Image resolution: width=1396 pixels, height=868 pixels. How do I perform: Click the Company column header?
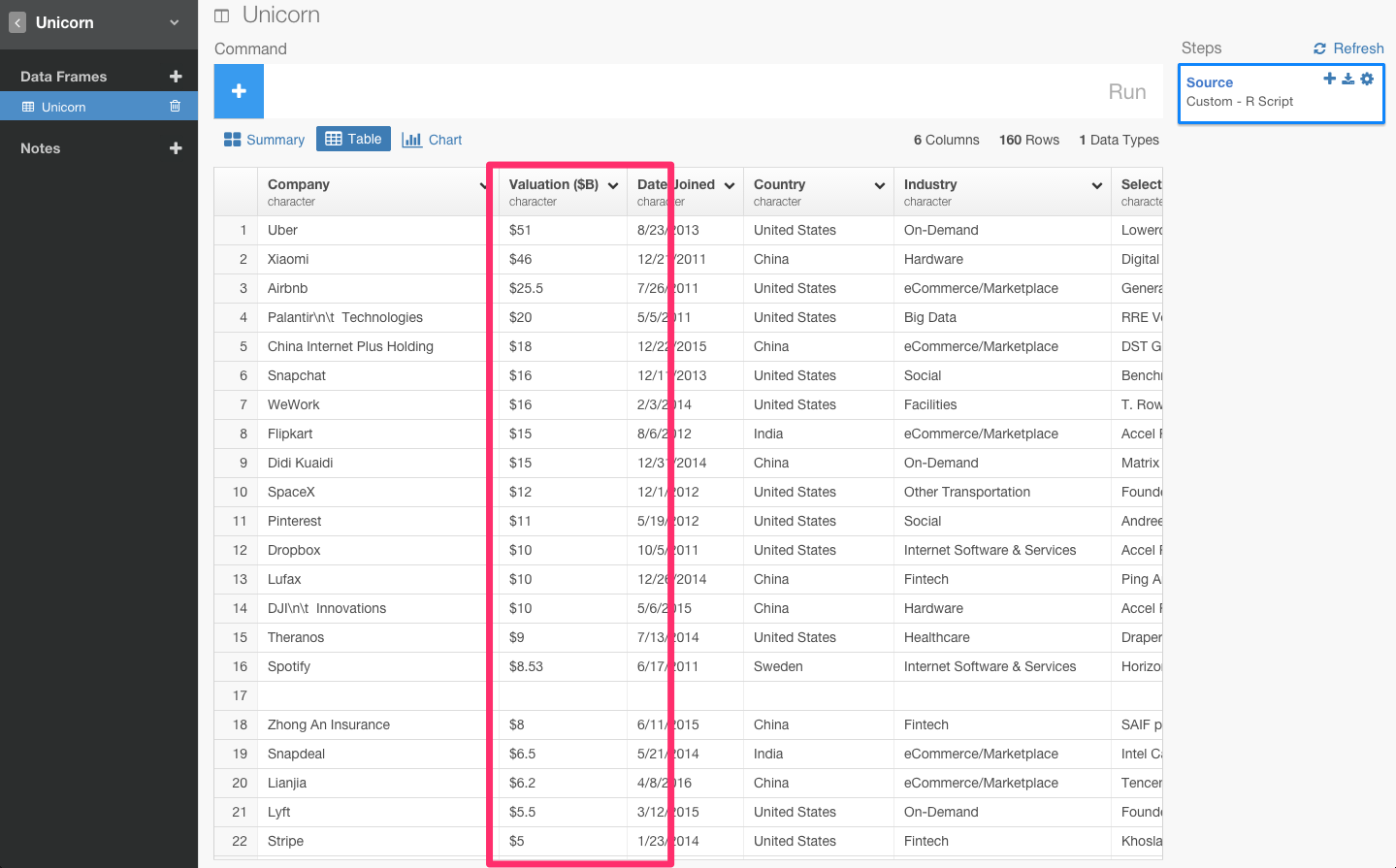(x=378, y=192)
